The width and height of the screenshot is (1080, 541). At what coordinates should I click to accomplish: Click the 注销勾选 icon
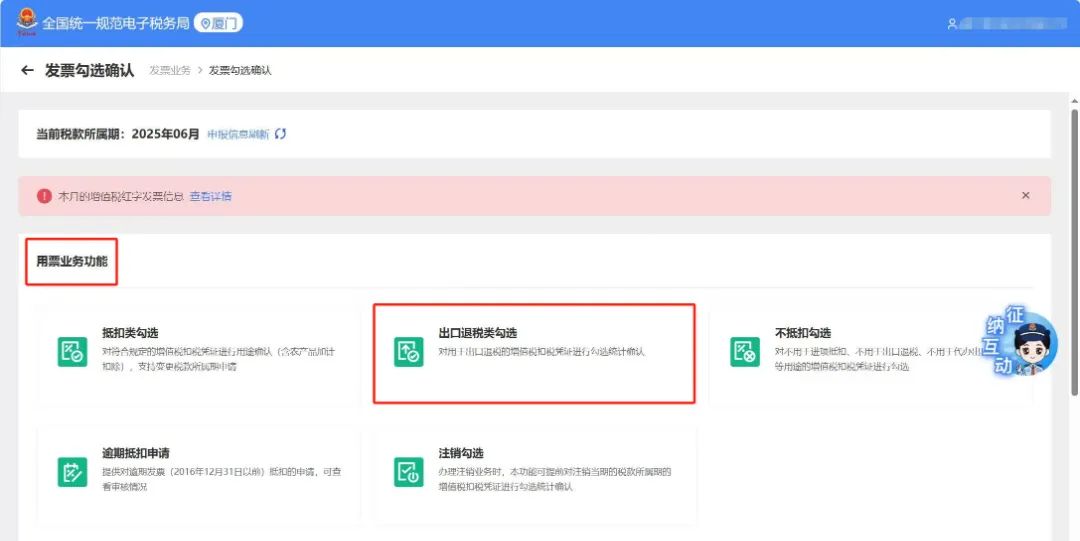[x=408, y=472]
